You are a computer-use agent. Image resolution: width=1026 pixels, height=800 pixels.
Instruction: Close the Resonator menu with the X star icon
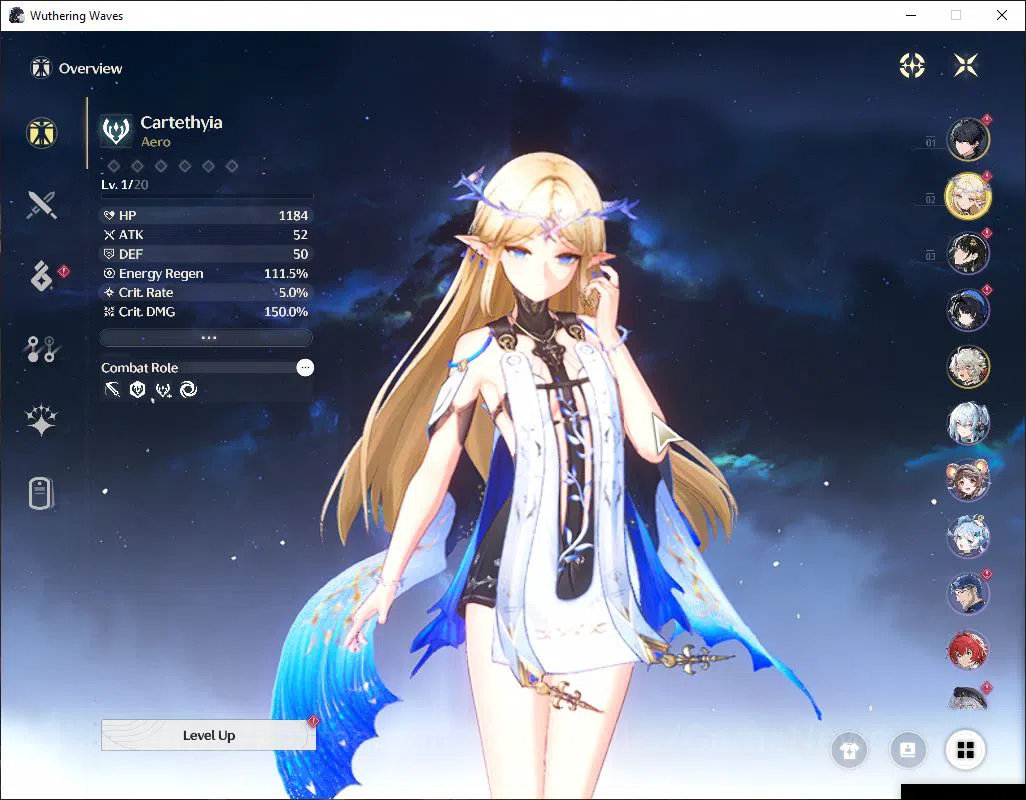pyautogui.click(x=966, y=65)
